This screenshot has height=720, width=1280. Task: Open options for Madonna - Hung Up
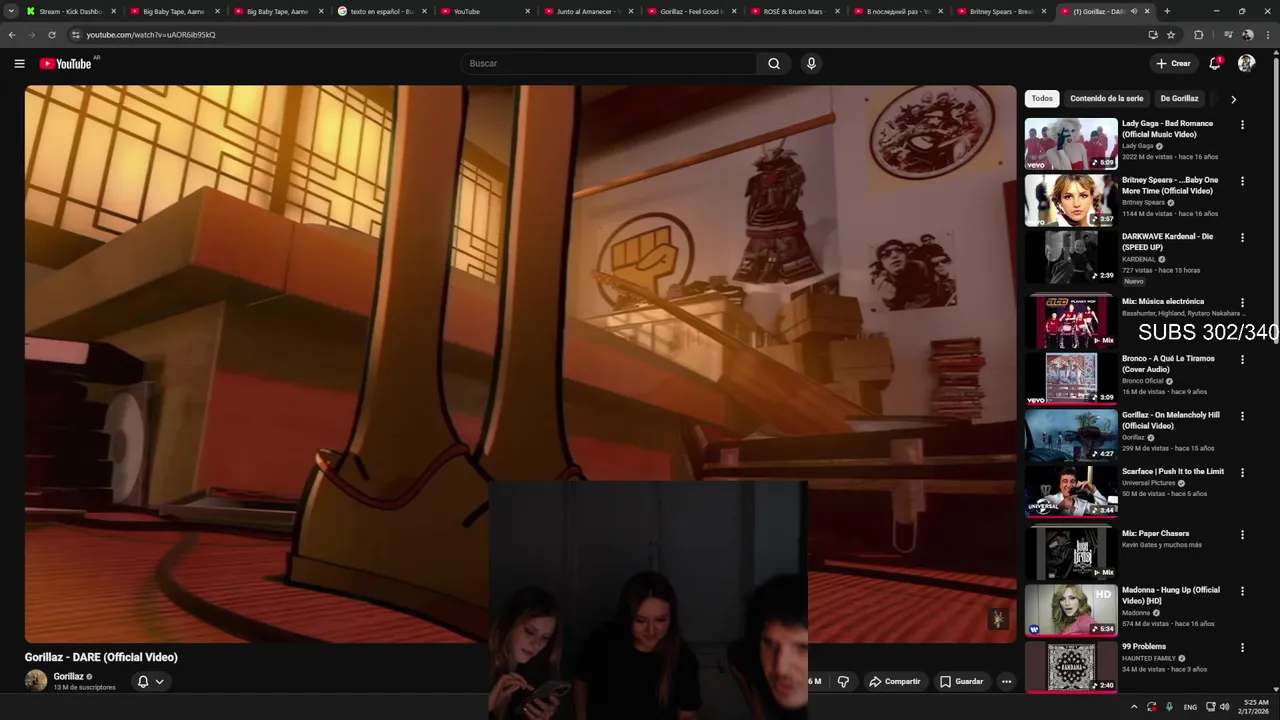point(1242,591)
